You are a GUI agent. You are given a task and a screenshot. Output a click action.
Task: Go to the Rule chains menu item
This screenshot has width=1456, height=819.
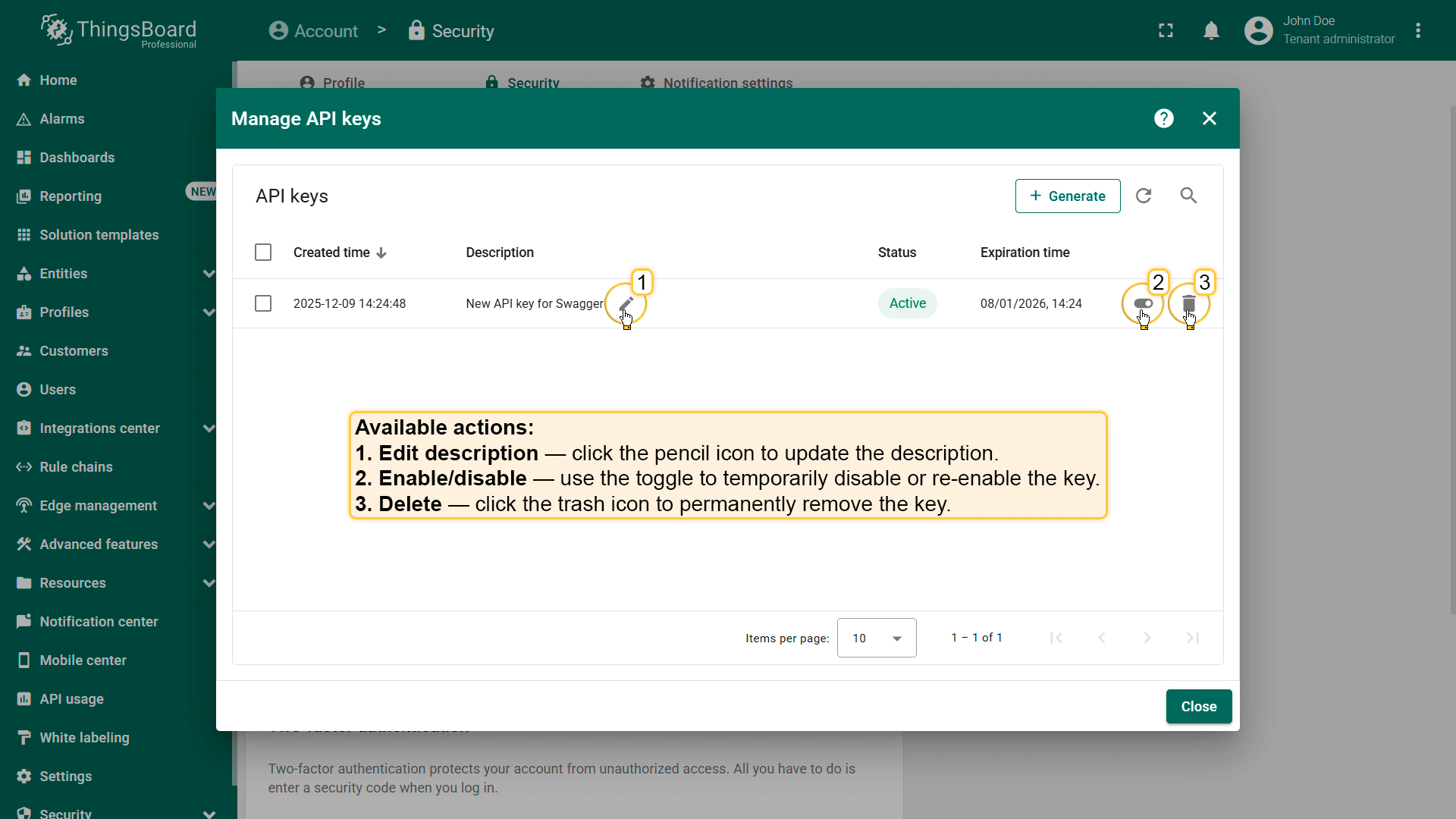(76, 467)
